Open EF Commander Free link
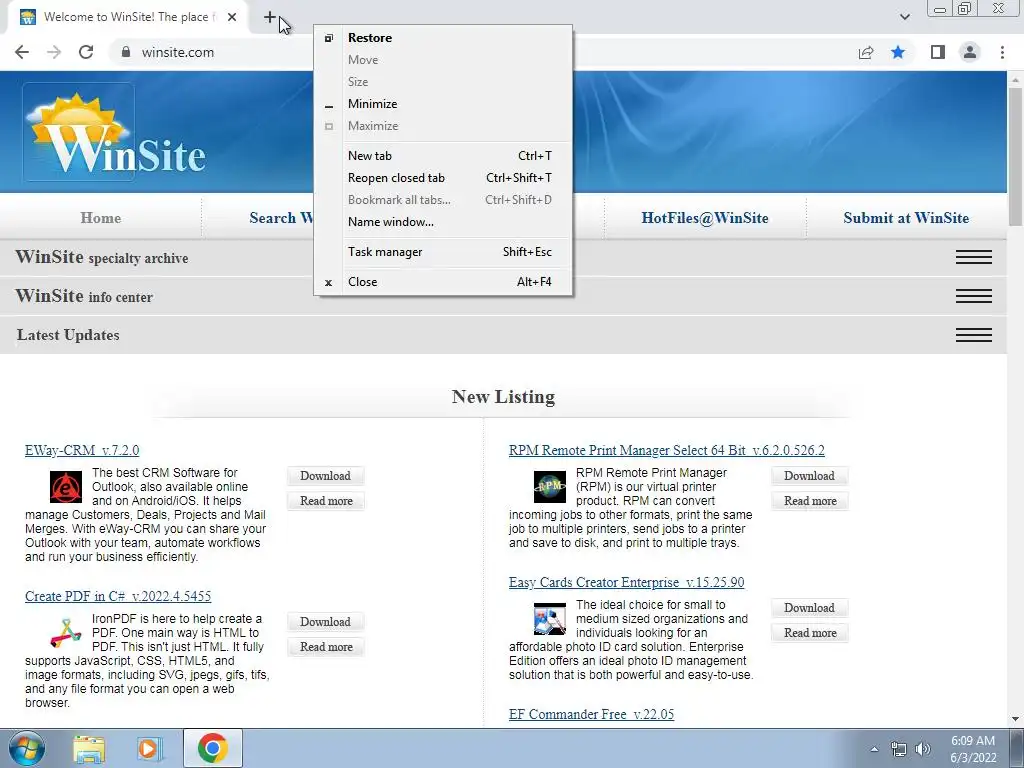 click(591, 714)
